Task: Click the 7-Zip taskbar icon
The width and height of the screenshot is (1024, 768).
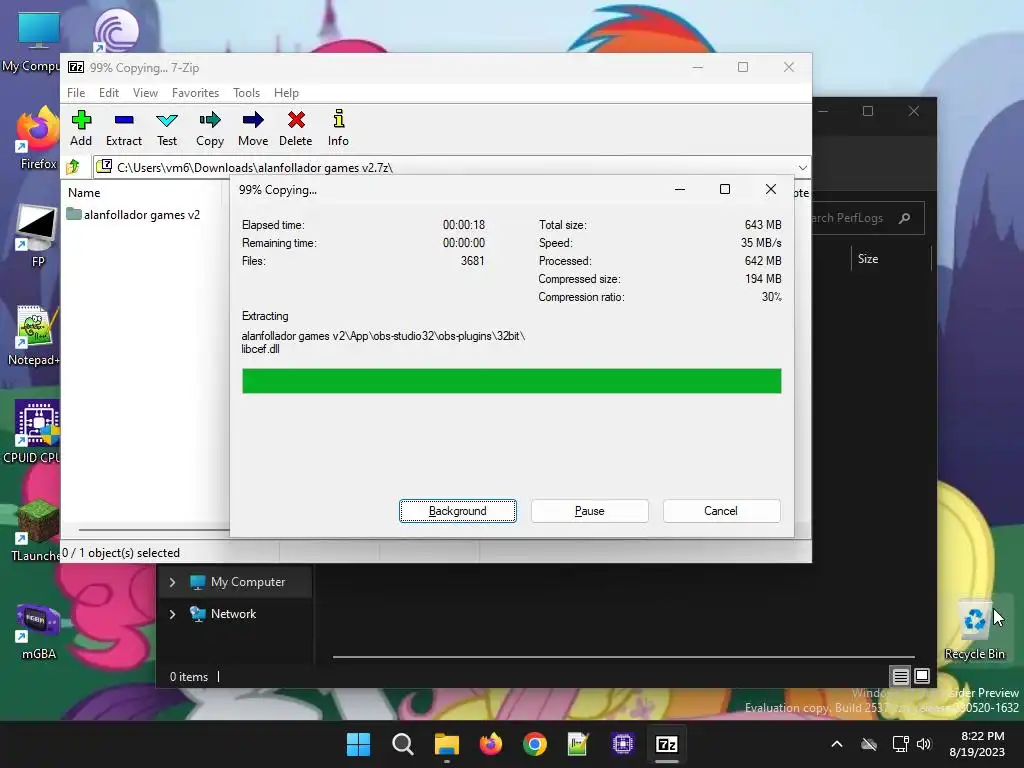Action: pyautogui.click(x=667, y=744)
